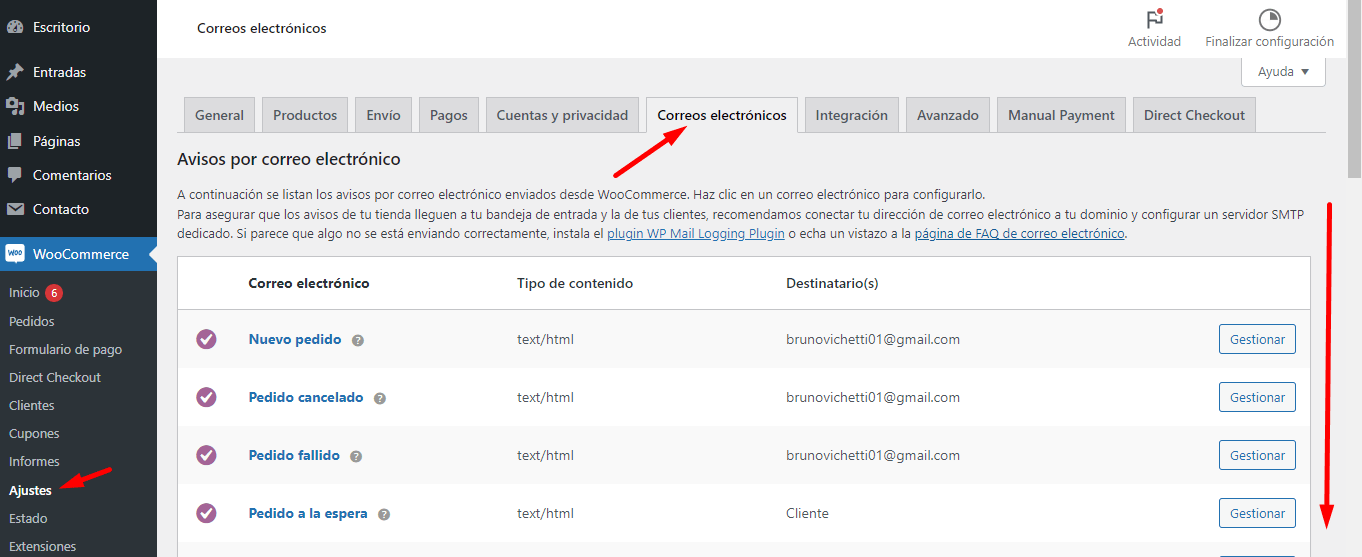Open Clientes in the sidebar
This screenshot has width=1362, height=557.
tap(32, 405)
